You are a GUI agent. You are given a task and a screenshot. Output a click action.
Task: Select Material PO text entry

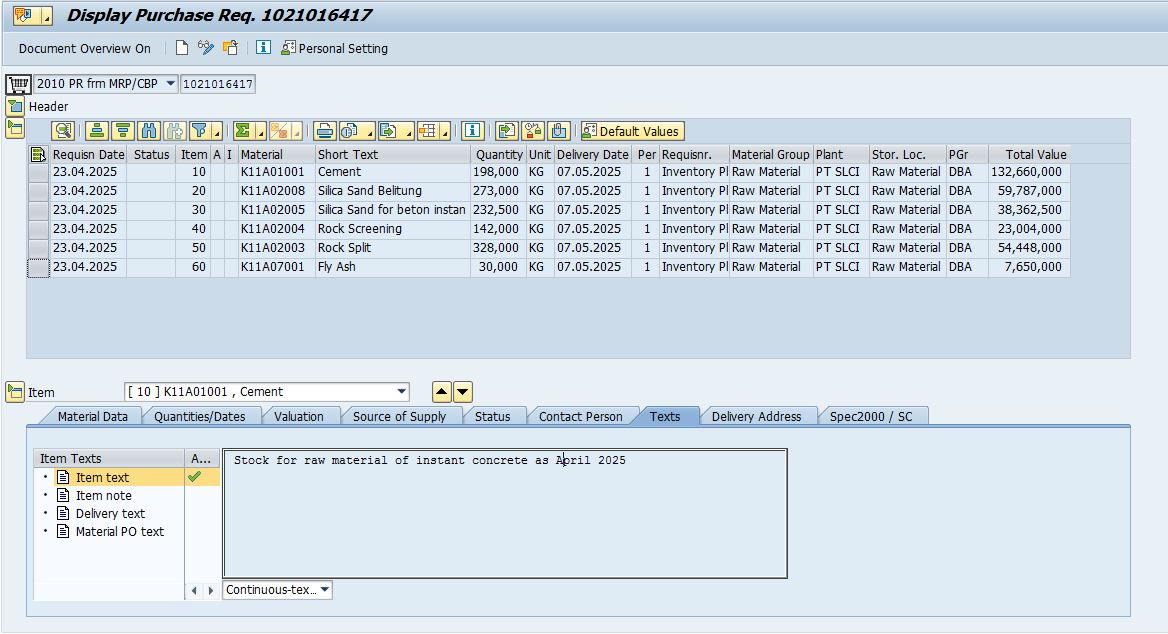click(x=119, y=531)
